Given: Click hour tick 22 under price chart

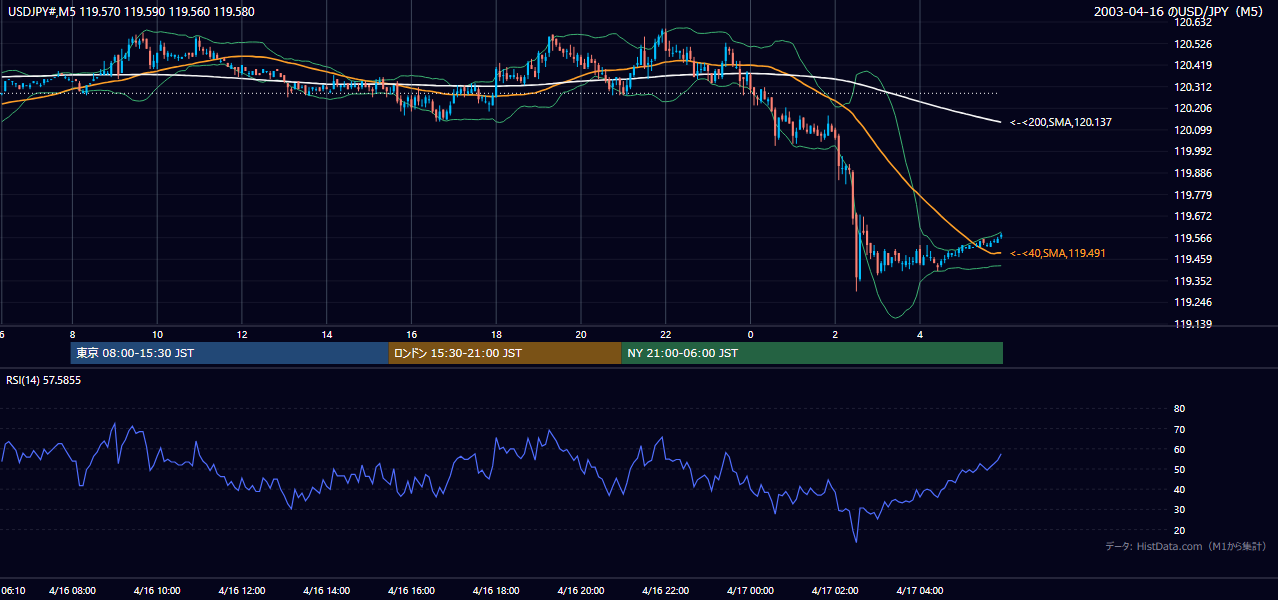Looking at the screenshot, I should click(x=666, y=334).
